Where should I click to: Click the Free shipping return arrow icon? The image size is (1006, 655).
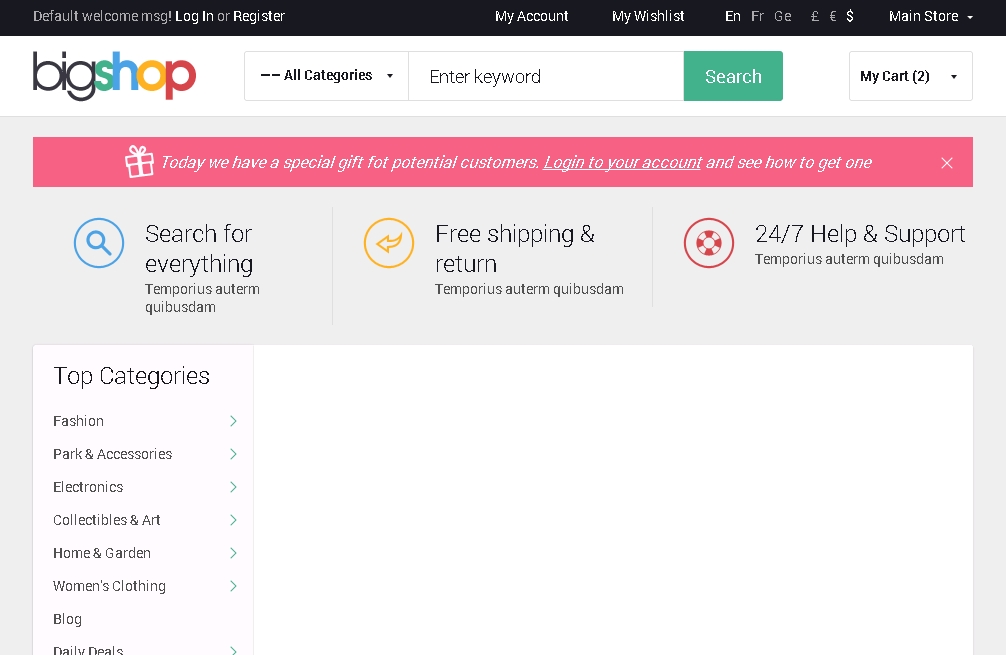(389, 243)
